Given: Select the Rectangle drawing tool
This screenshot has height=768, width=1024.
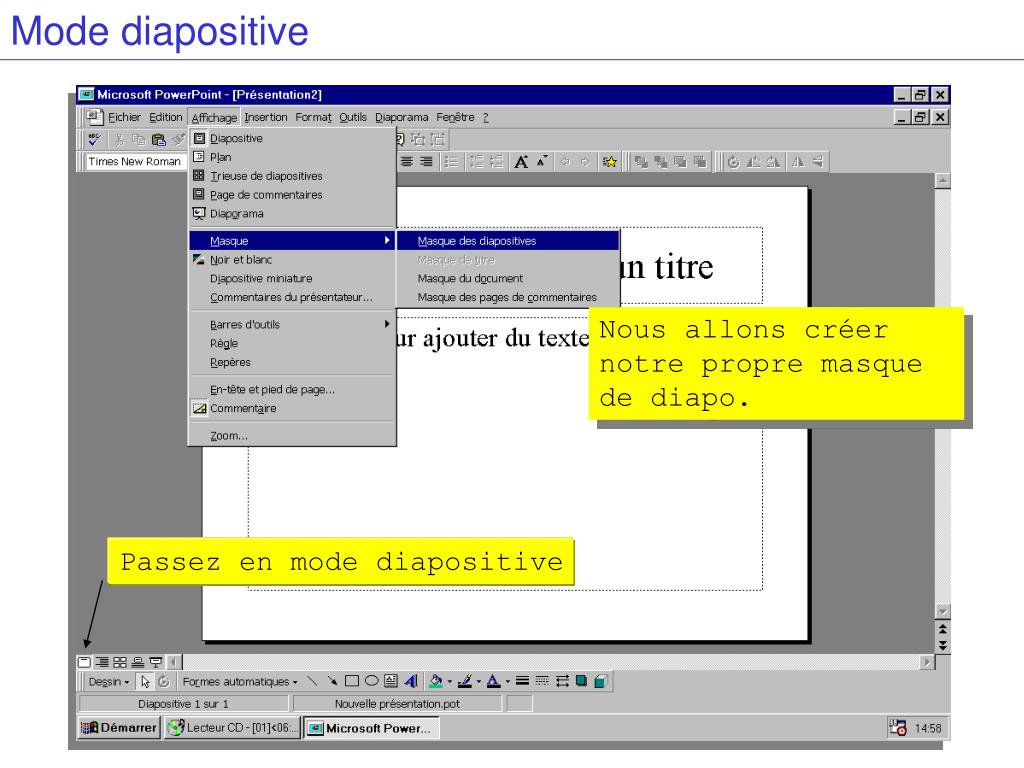Looking at the screenshot, I should click(351, 682).
